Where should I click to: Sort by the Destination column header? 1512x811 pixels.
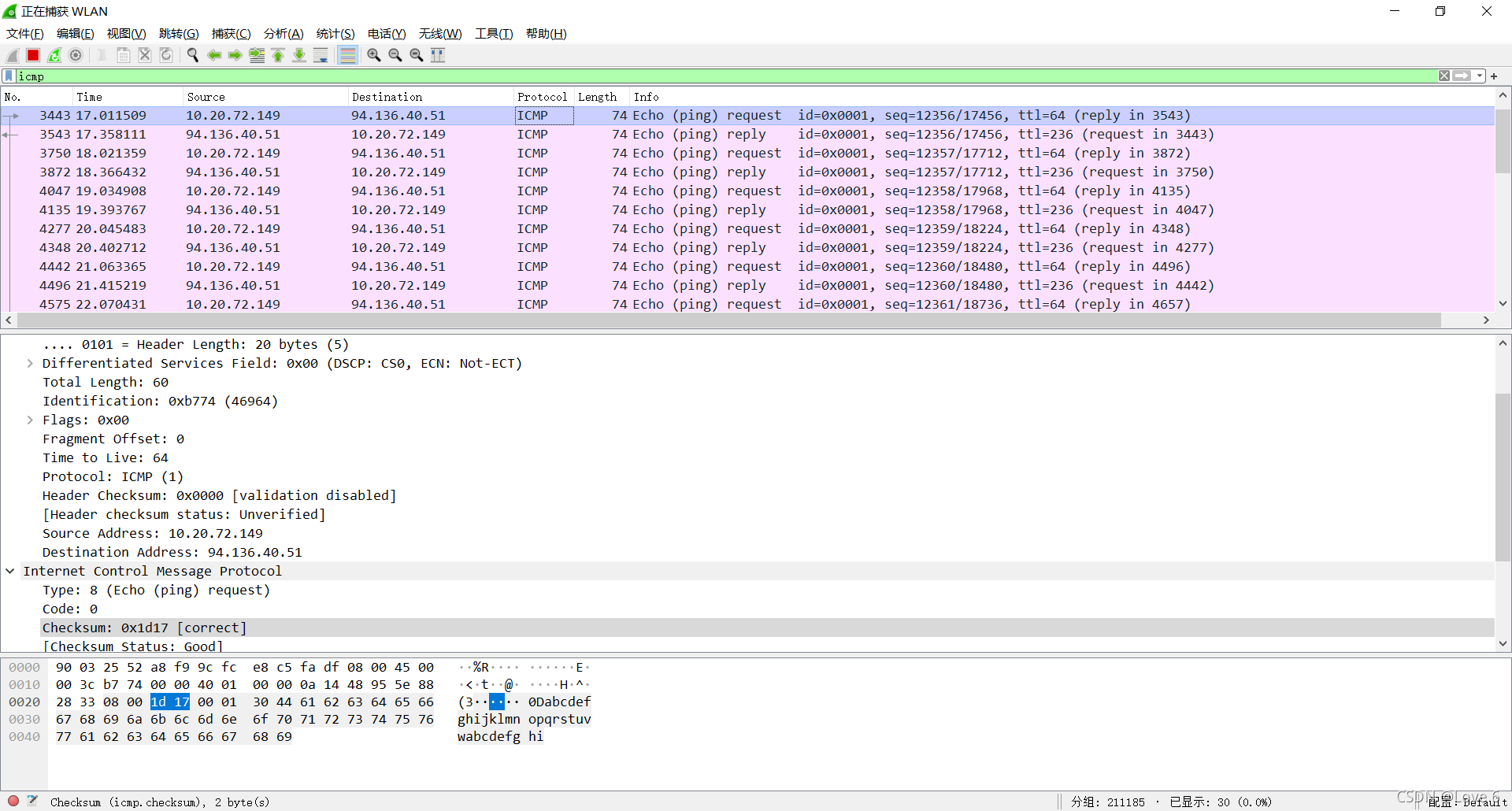(430, 97)
